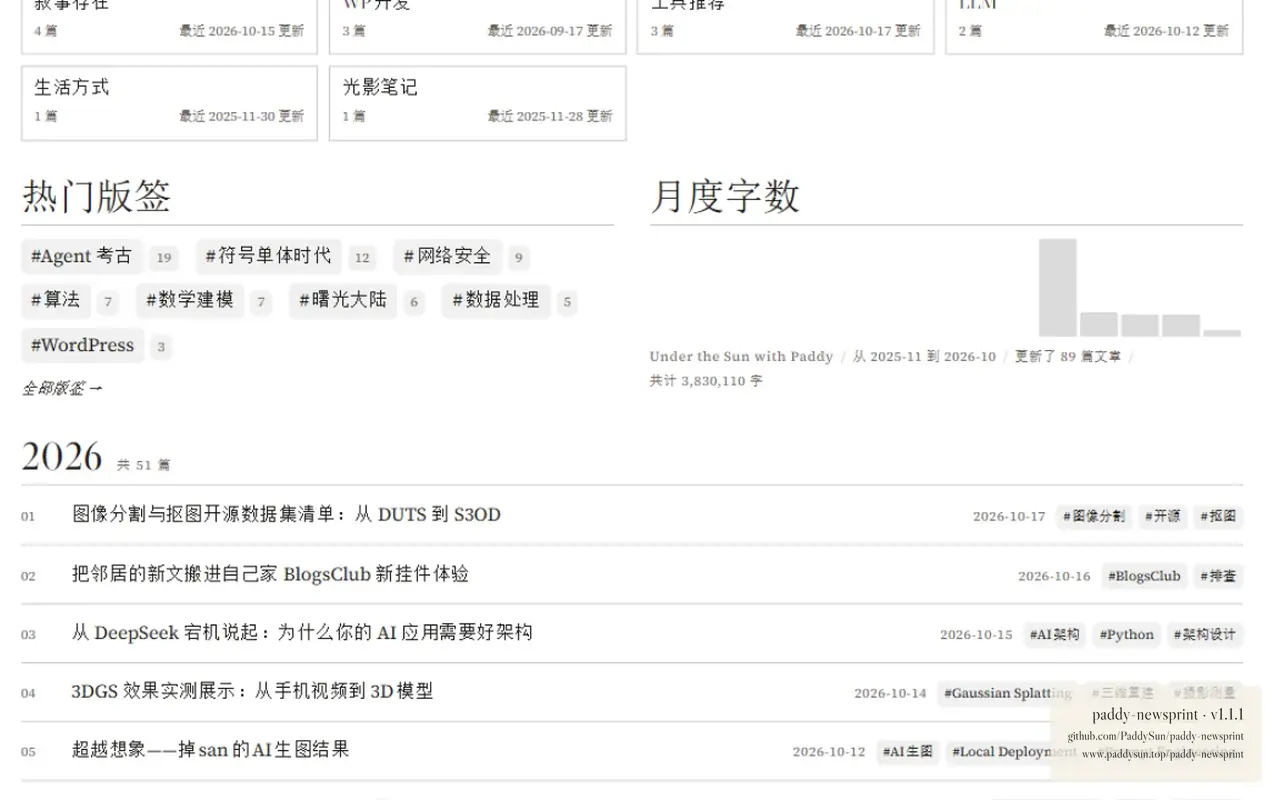Select the #AI生图 article tag

pos(908,752)
